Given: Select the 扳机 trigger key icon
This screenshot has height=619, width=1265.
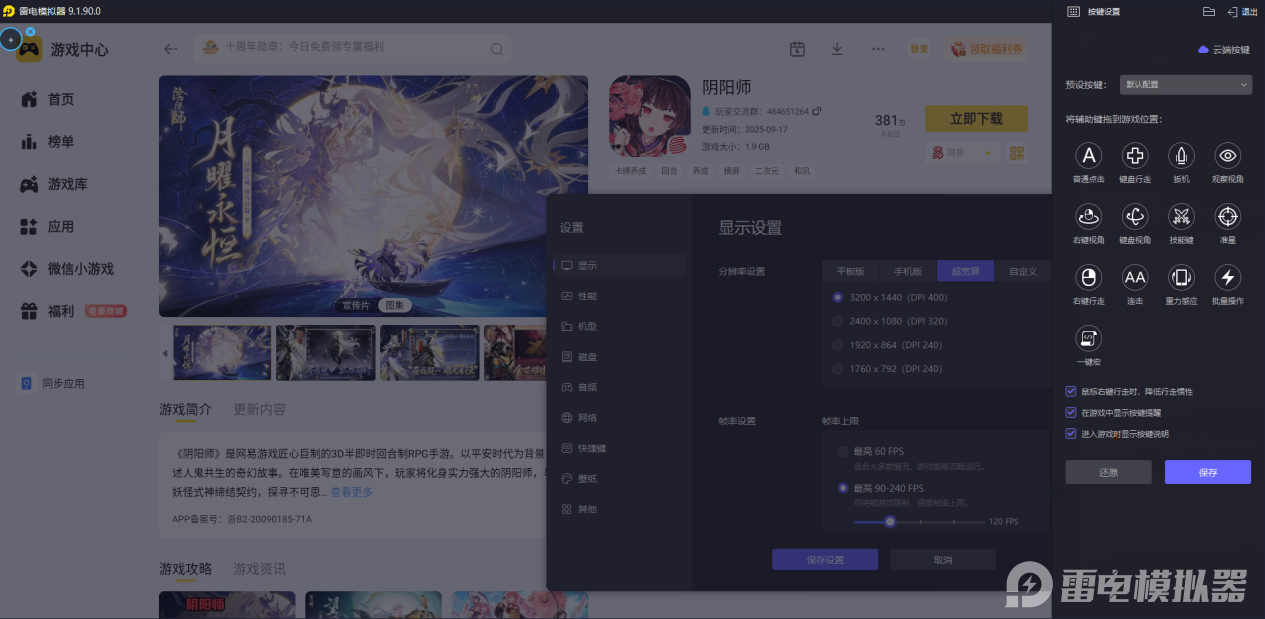Looking at the screenshot, I should point(1182,155).
